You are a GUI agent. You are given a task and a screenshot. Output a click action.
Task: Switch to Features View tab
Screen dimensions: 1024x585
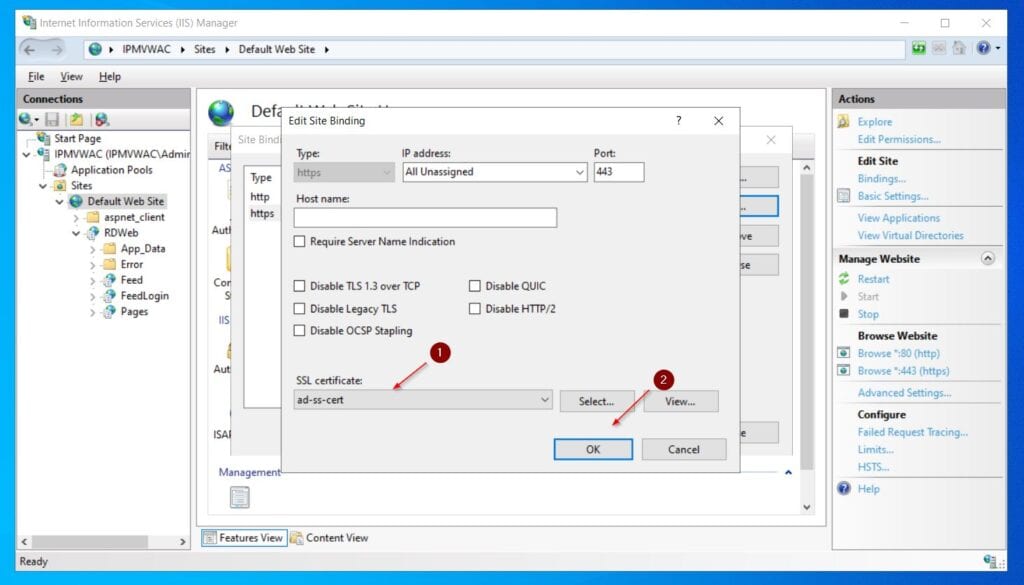tap(244, 538)
